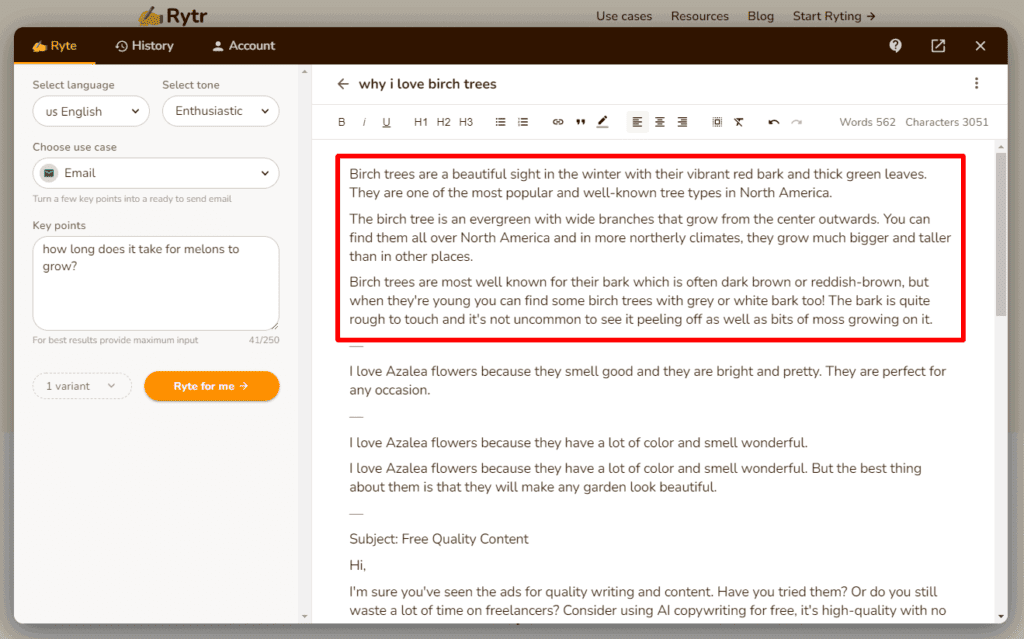Image resolution: width=1024 pixels, height=639 pixels.
Task: Open the language dropdown showing US English
Action: click(x=91, y=111)
